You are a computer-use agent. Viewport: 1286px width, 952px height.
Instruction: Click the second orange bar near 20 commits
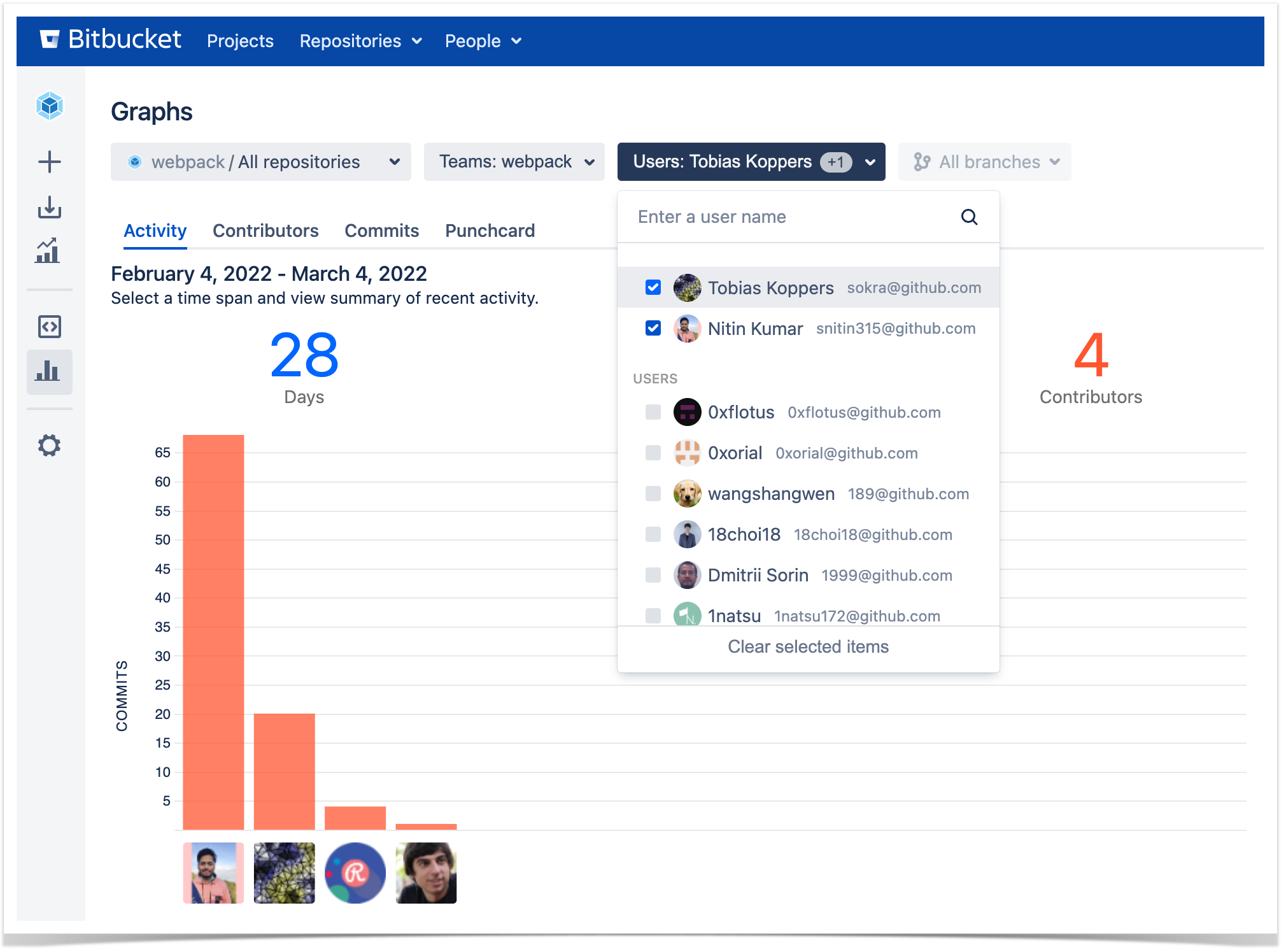(285, 771)
